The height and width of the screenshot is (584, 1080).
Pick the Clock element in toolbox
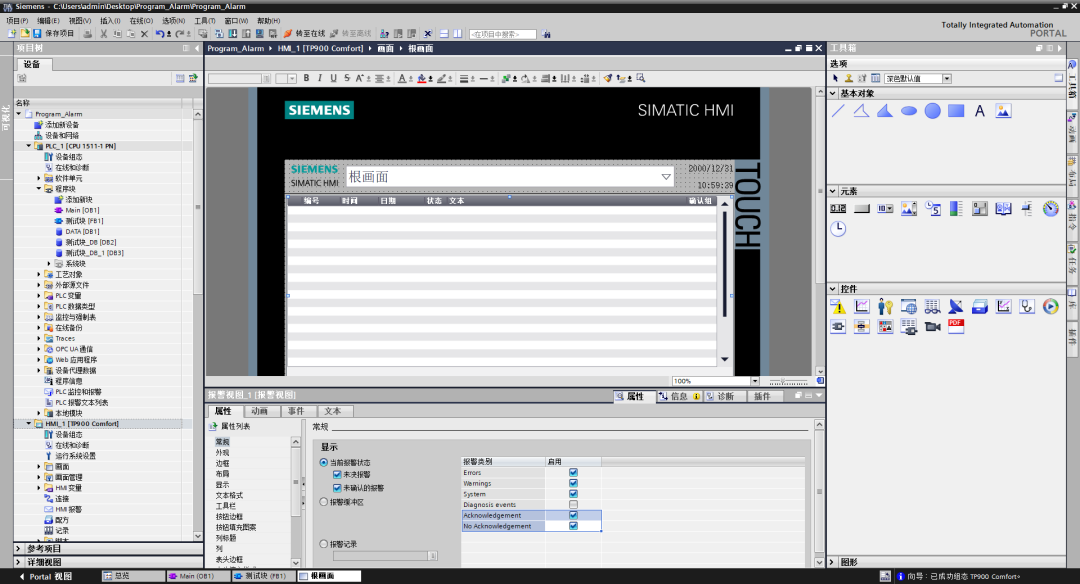pos(838,229)
